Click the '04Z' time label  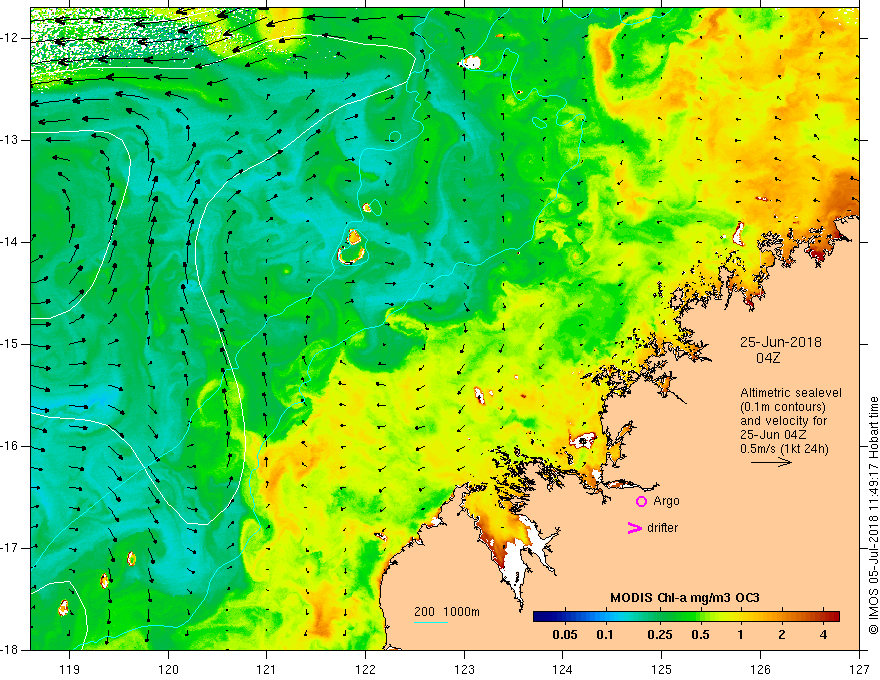click(x=768, y=358)
